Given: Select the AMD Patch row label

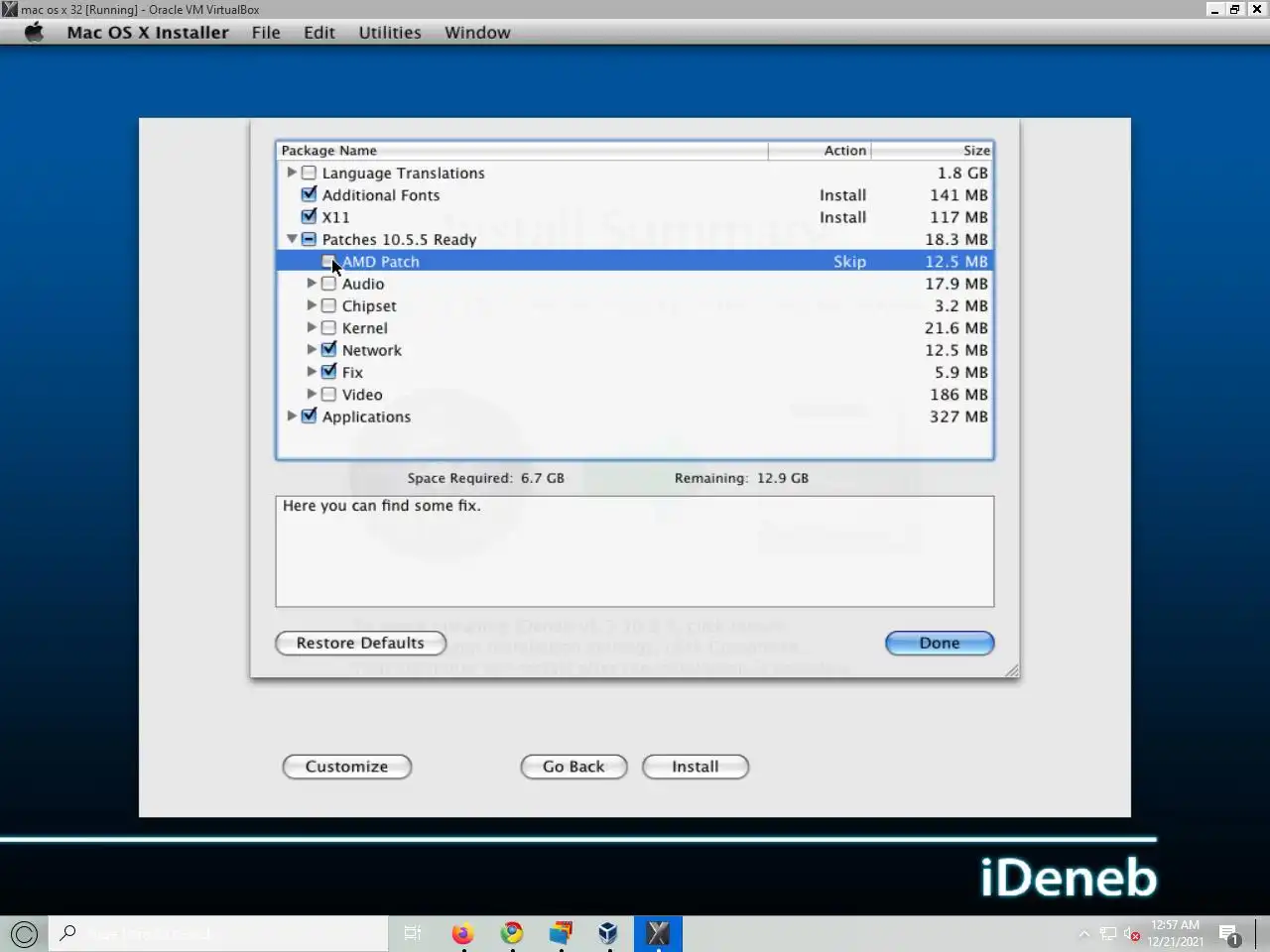Looking at the screenshot, I should click(x=381, y=262).
